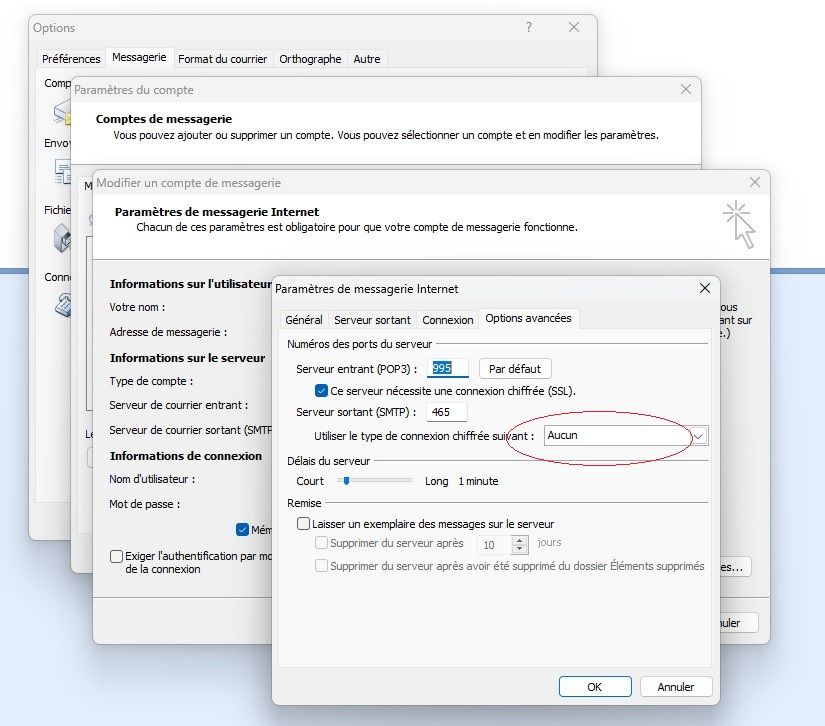Toggle SSL encrypted connection checkbox

(x=321, y=391)
